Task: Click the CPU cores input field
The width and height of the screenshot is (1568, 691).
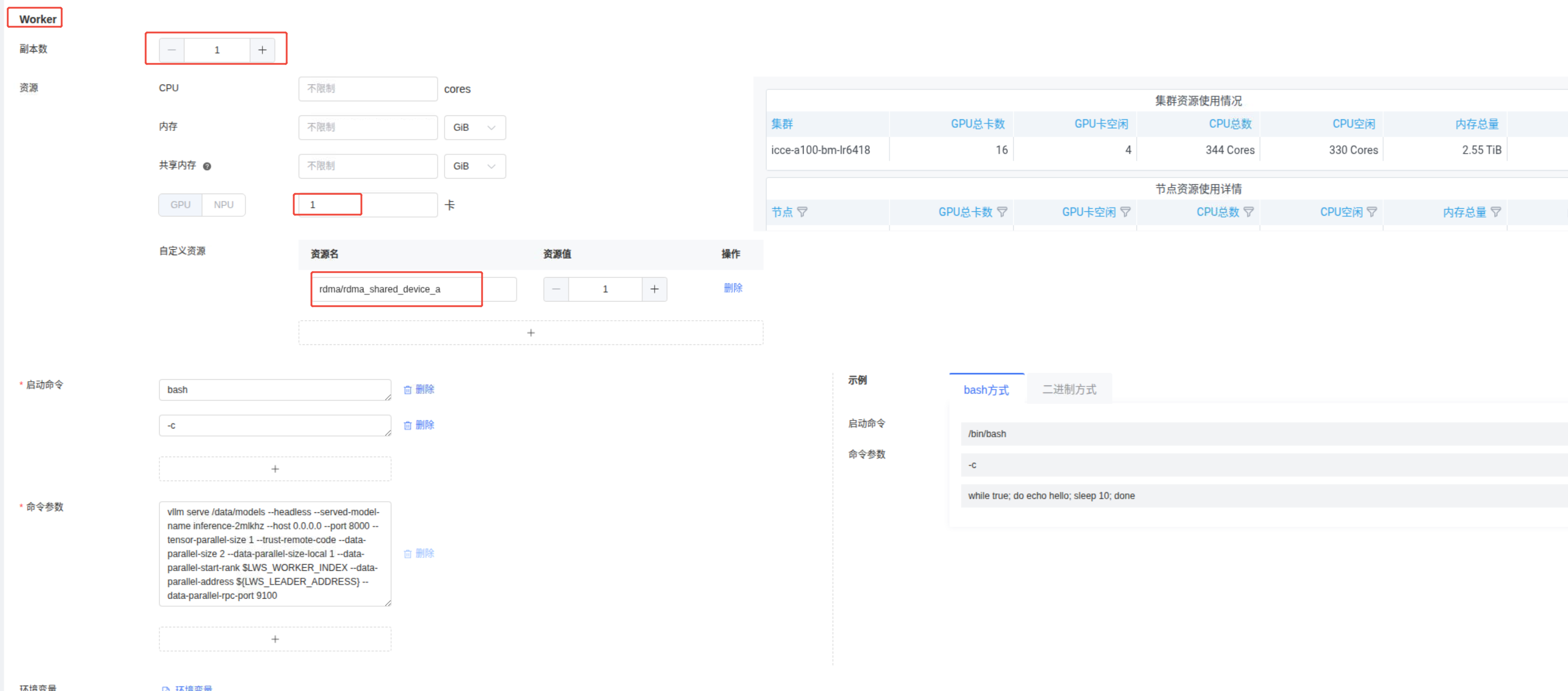Action: [368, 89]
